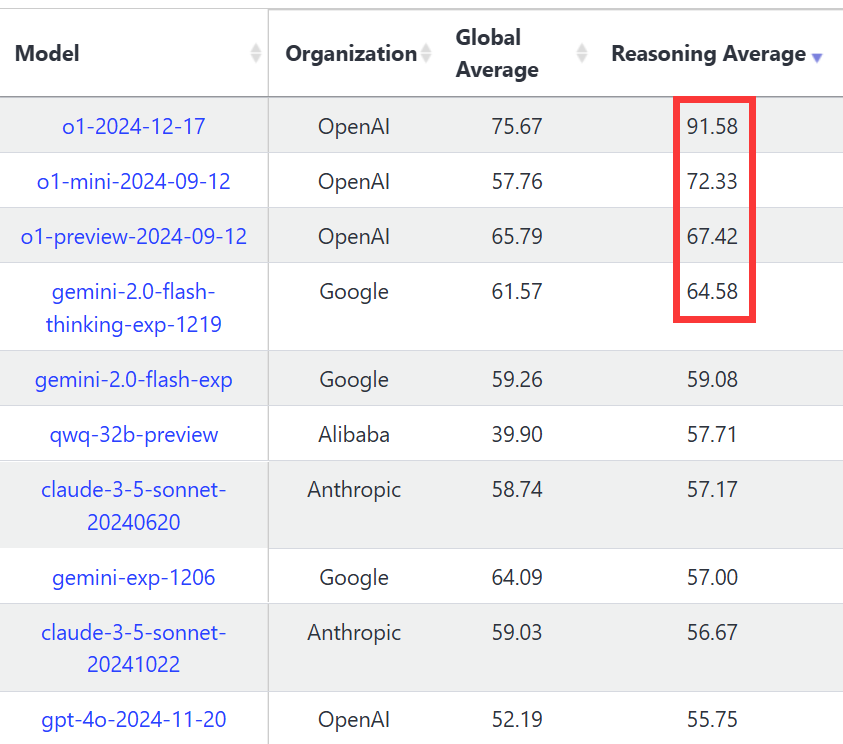
Task: Sort by Global Average column arrows
Action: (x=582, y=53)
